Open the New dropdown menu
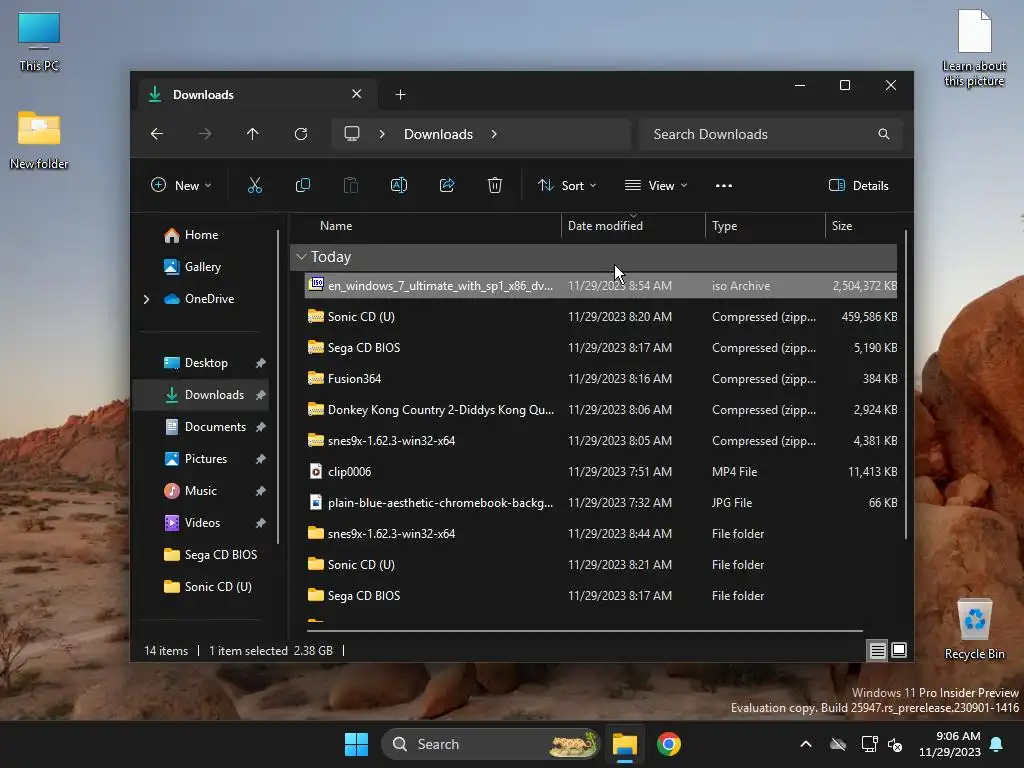This screenshot has height=768, width=1024. (182, 185)
